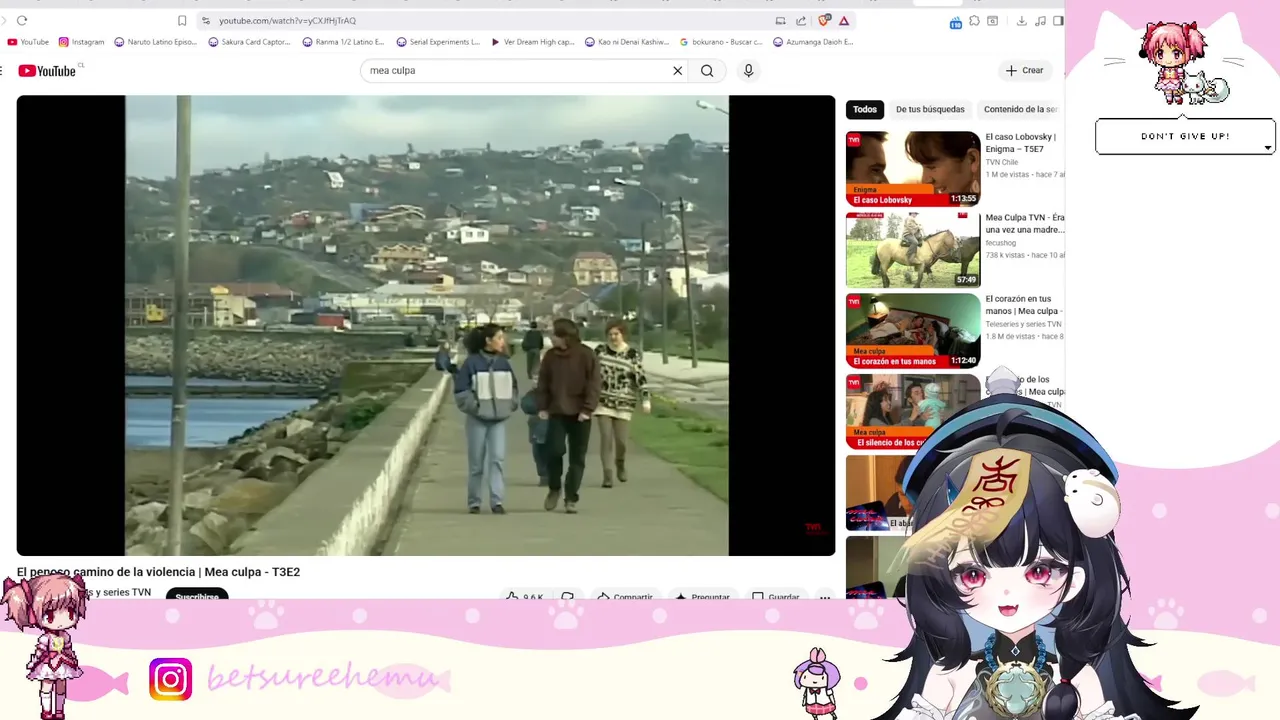1280x720 pixels.
Task: Open the Ver Dream High cap... bookmark
Action: pos(533,42)
